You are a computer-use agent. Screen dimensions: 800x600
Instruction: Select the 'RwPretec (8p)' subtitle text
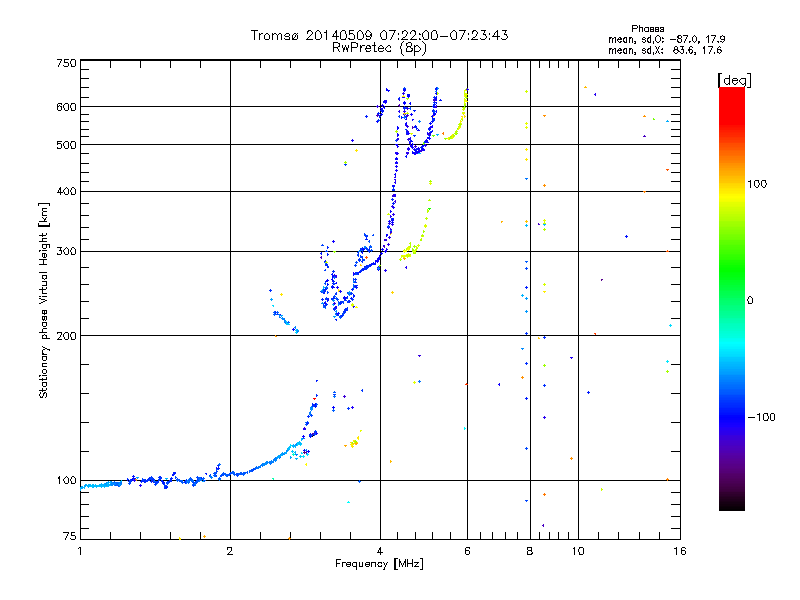coord(379,48)
